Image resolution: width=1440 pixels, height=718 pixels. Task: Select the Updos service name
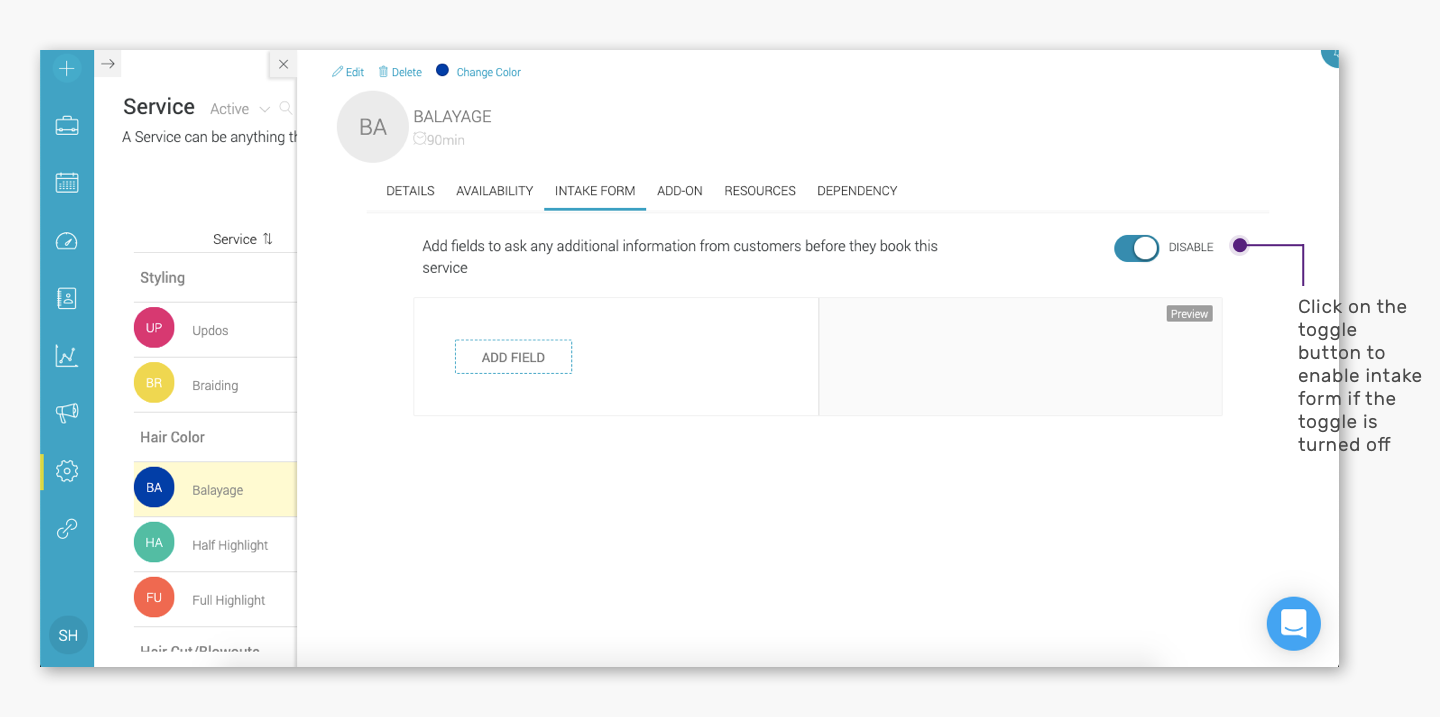(210, 330)
